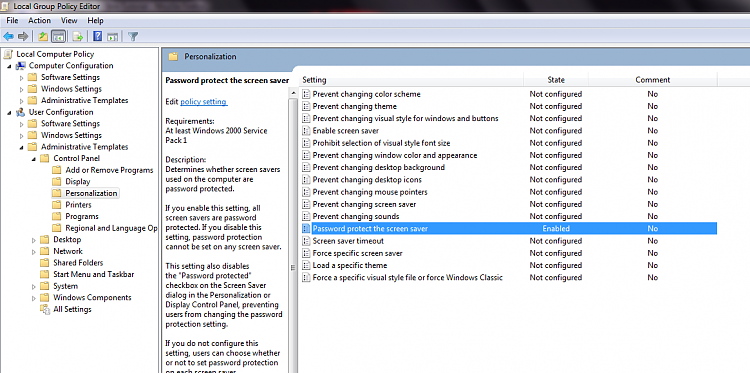The image size is (750, 373).
Task: Click the Computer Configuration computer icon
Action: (x=21, y=66)
